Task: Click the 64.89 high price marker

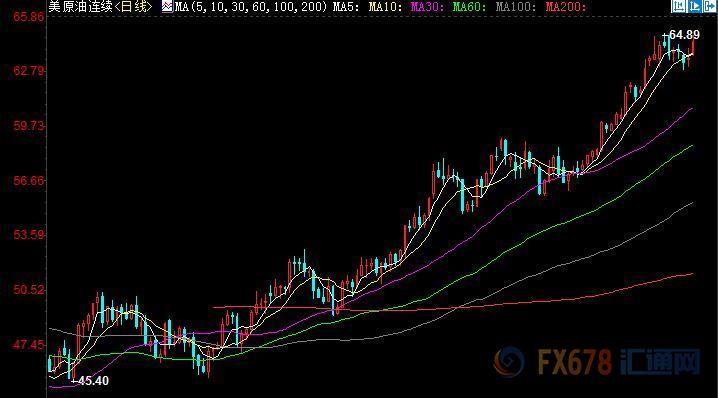Action: coord(684,35)
